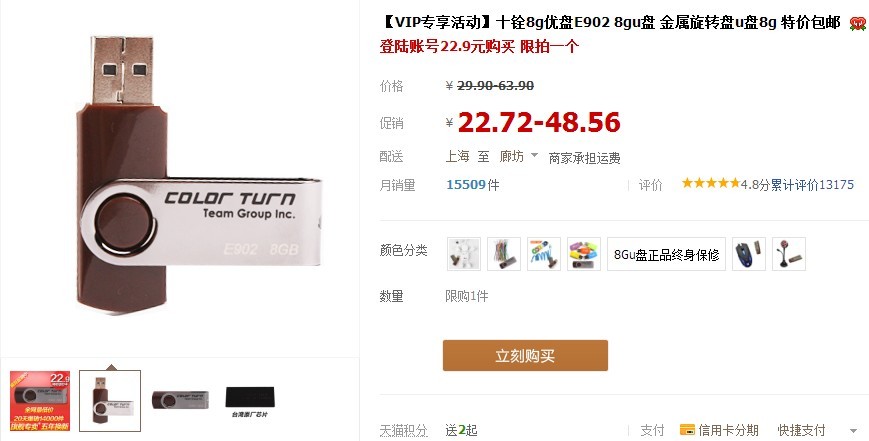Select the upright USB drive thumbnail

110,401
